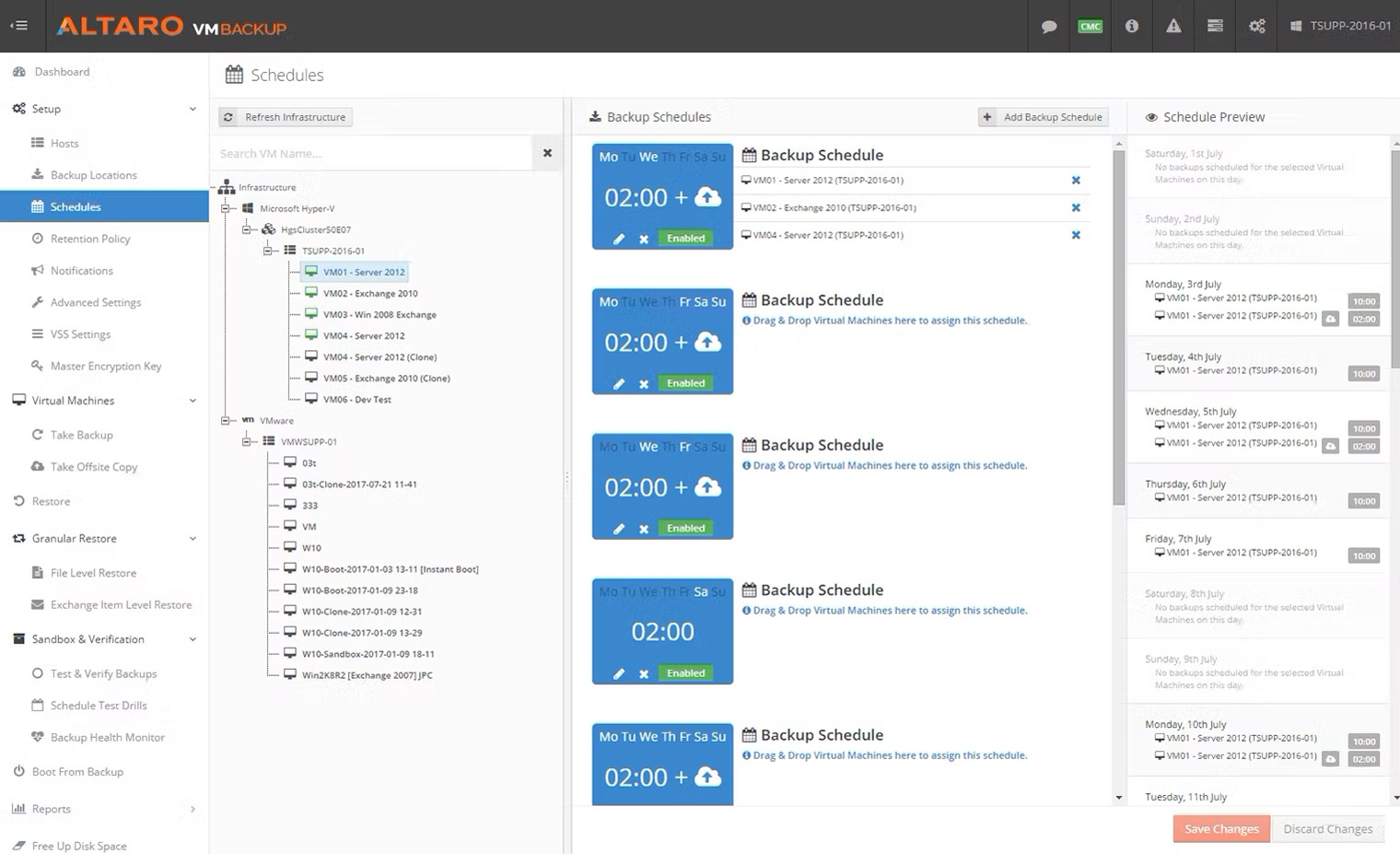
Task: Collapse the Setup section in sidebar
Action: (192, 109)
